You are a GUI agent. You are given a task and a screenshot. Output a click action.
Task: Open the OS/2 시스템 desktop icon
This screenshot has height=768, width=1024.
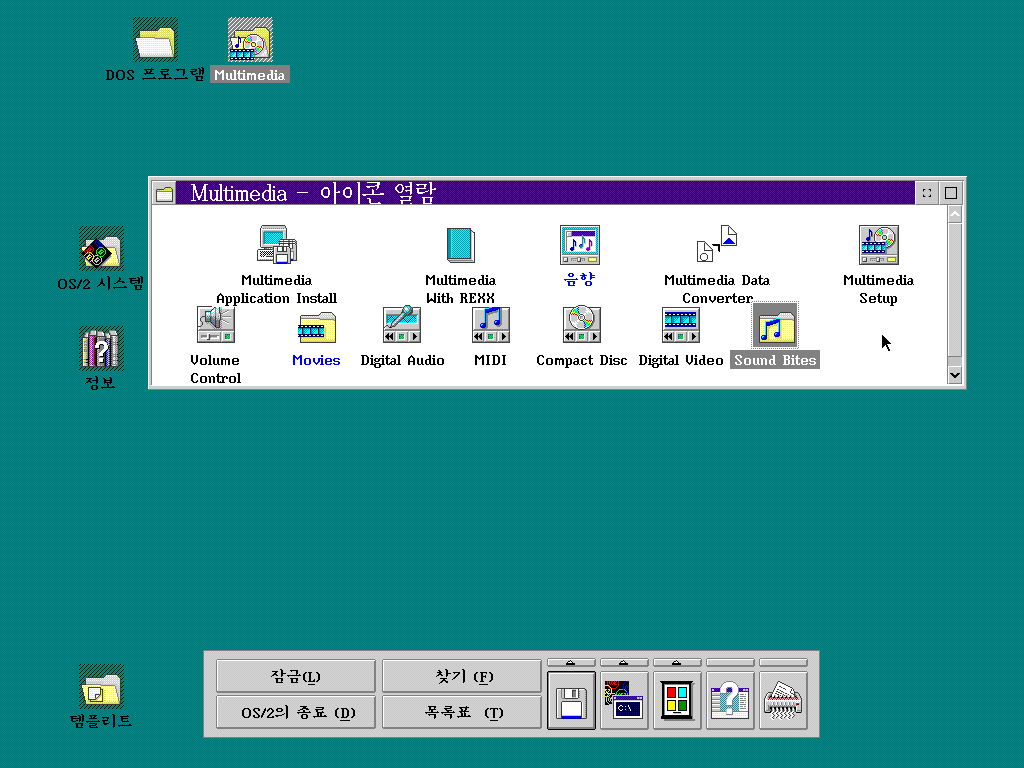tap(101, 248)
